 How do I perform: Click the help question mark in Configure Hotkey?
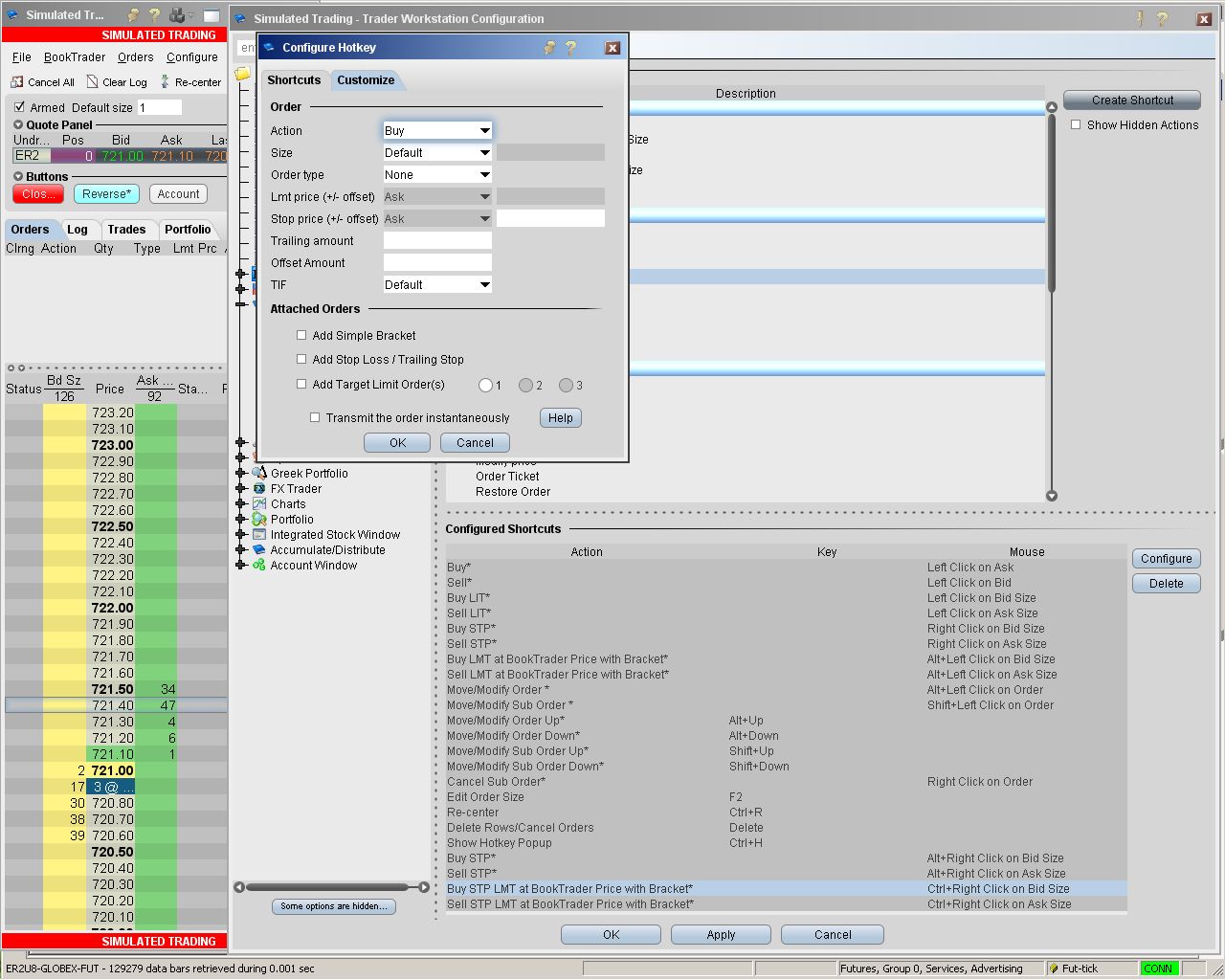(570, 48)
